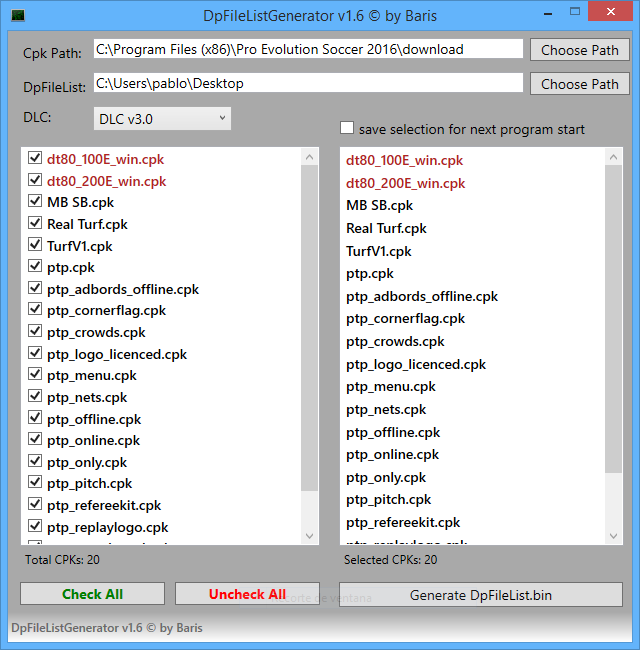Uncheck ptp_cornerflag.cpk checkbox
The image size is (640, 650).
click(x=35, y=309)
